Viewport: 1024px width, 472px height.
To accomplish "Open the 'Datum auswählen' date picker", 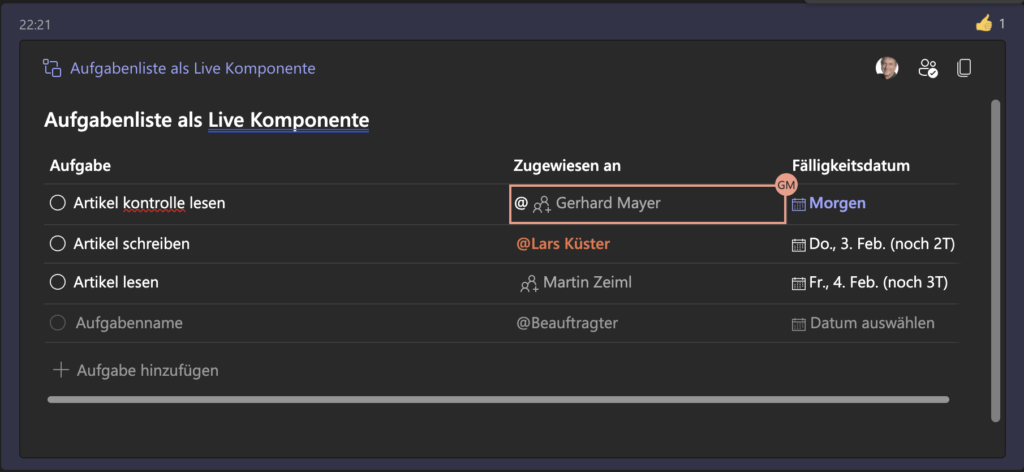I will click(863, 323).
